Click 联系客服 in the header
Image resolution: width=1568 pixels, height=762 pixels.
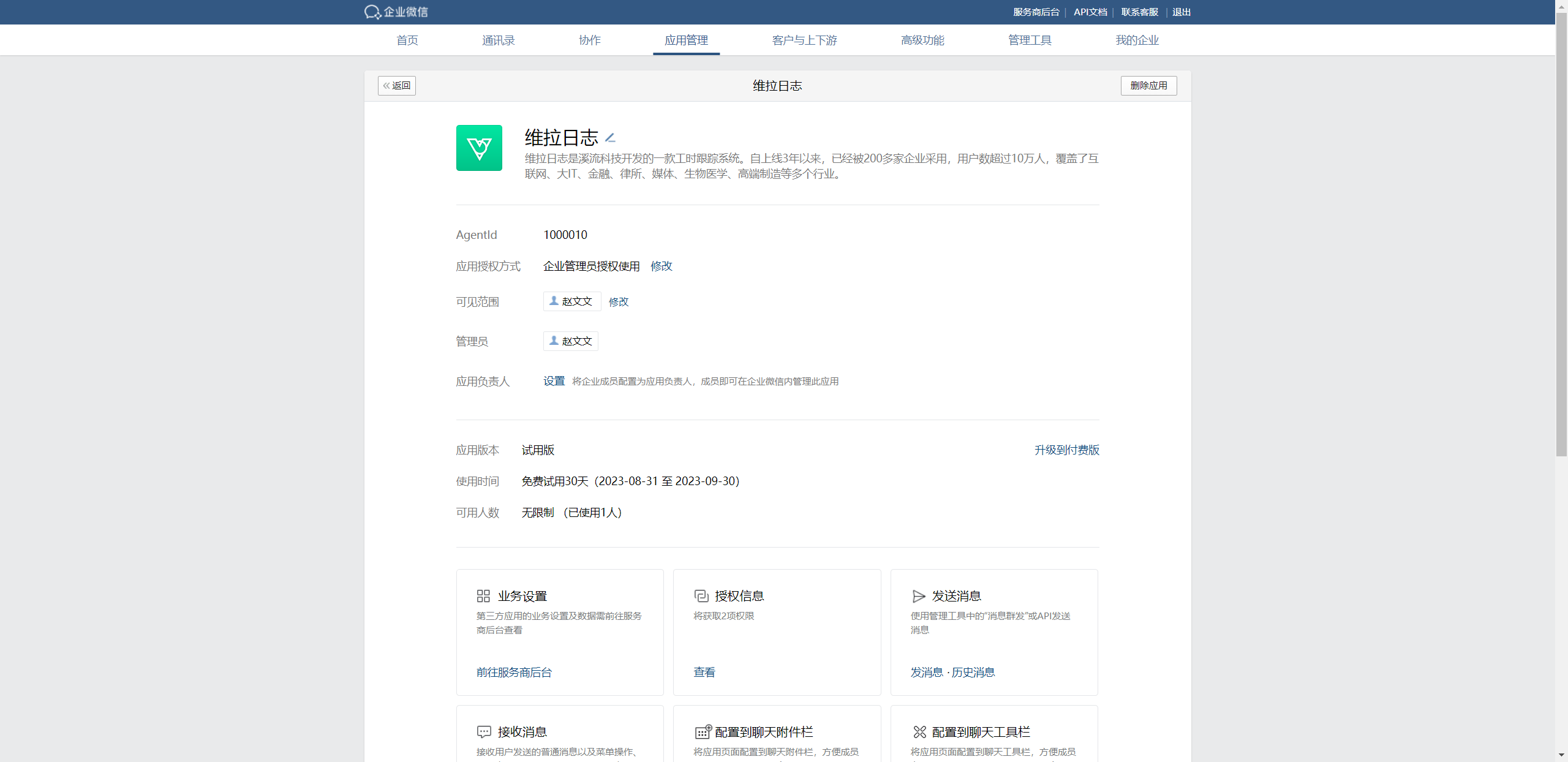[1140, 12]
